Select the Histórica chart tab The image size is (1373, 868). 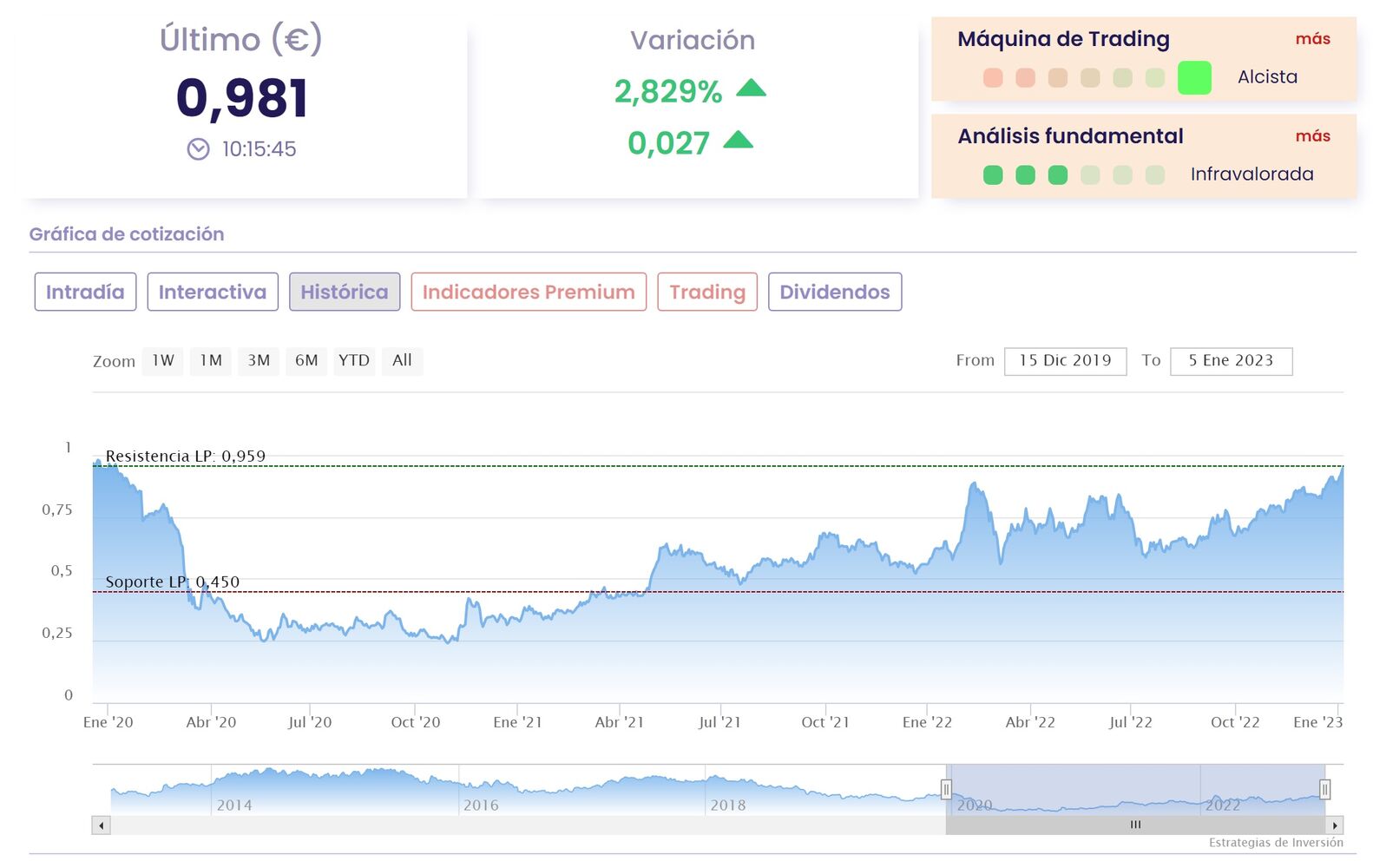(345, 292)
